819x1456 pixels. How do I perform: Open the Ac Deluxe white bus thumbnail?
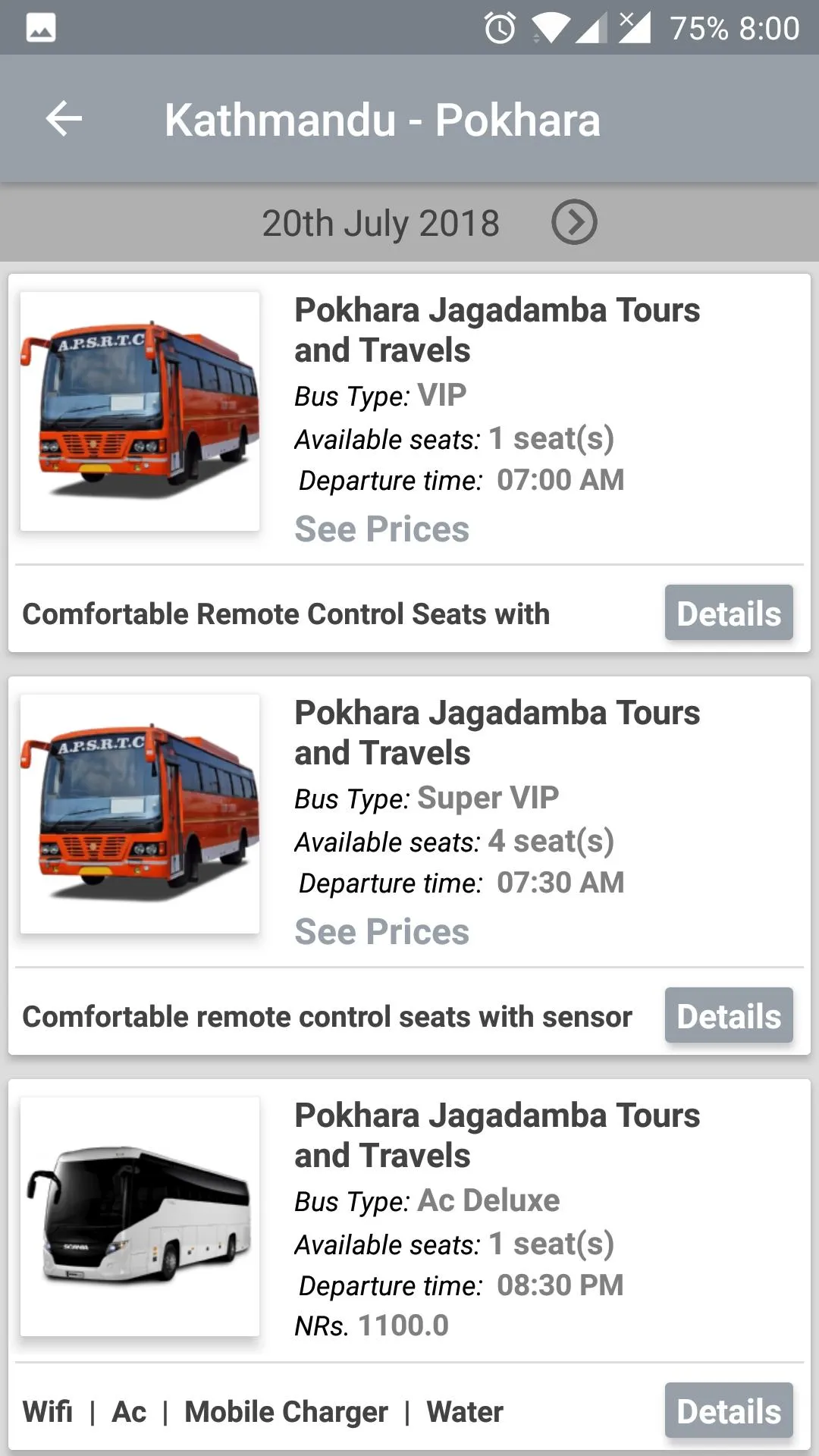tap(140, 1216)
